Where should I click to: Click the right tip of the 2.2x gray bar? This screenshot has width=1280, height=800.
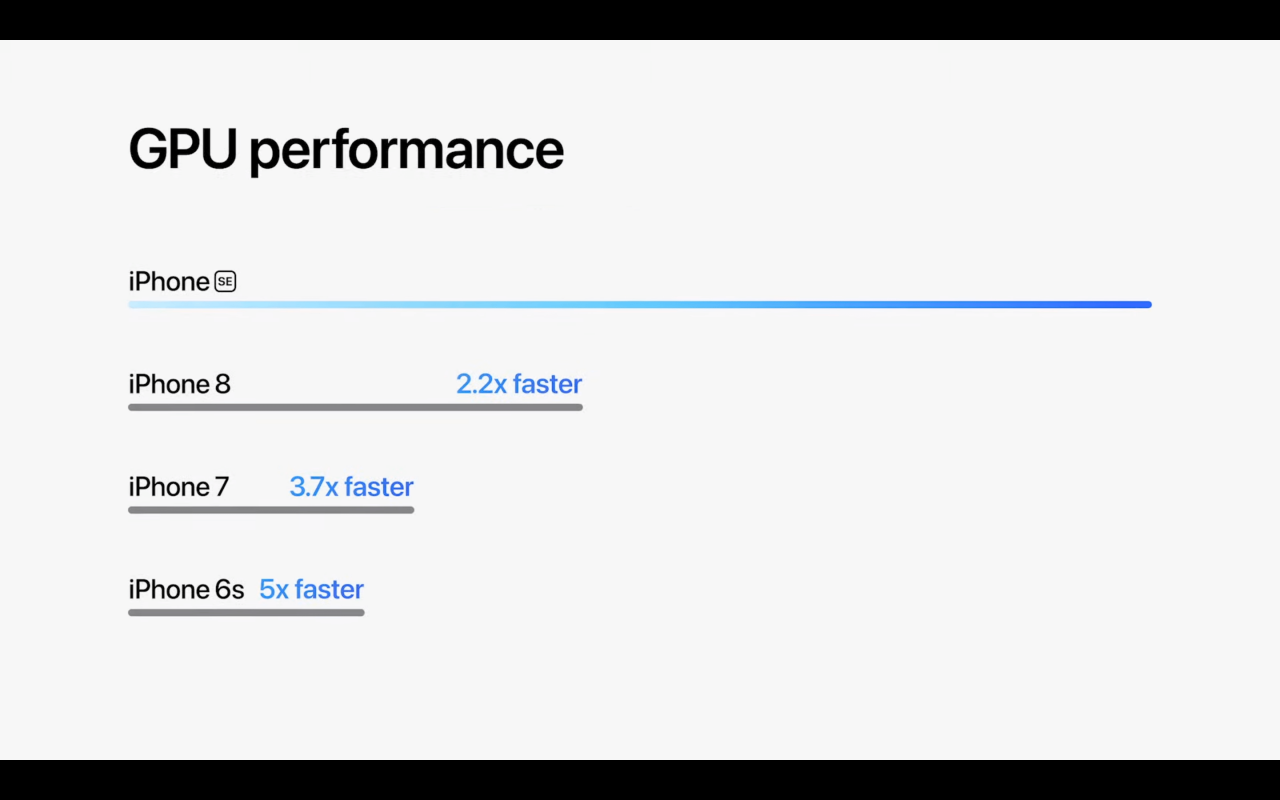click(579, 407)
